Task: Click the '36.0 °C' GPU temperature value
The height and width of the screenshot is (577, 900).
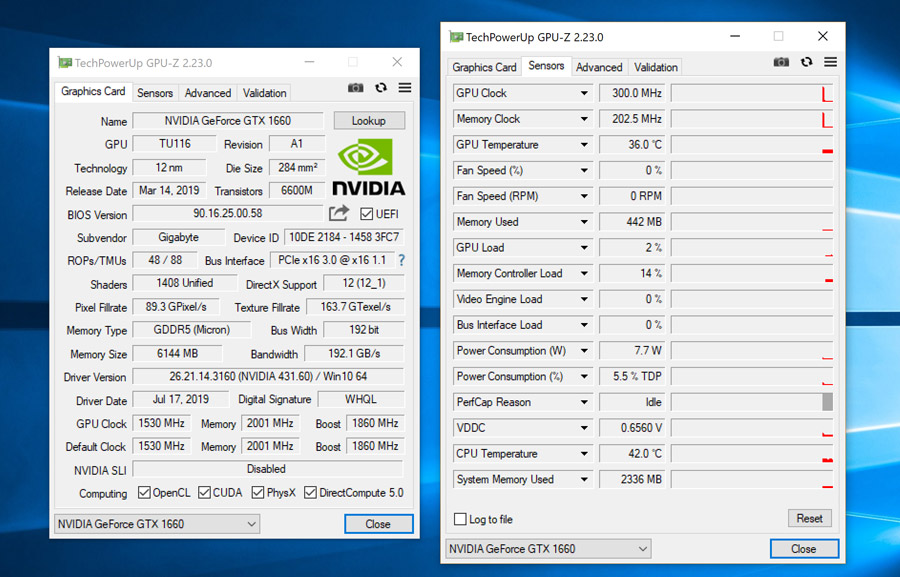Action: (x=632, y=145)
